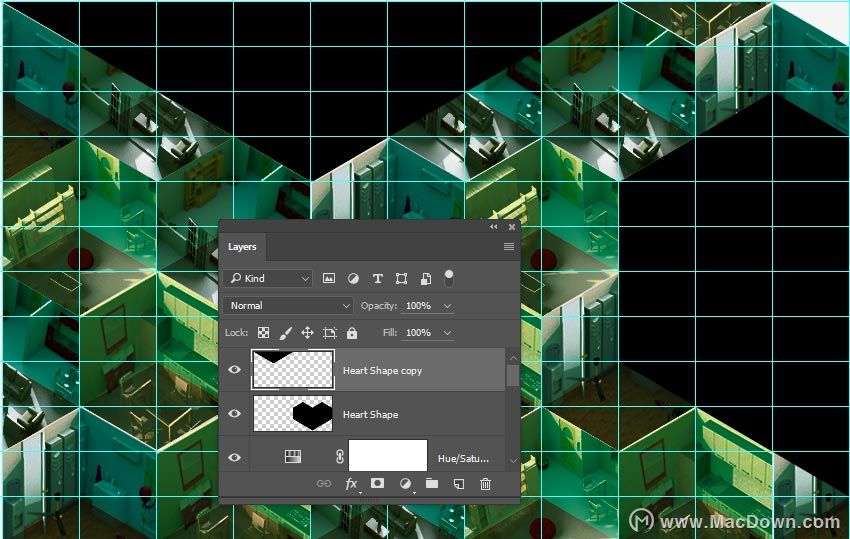850x539 pixels.
Task: Toggle layer filtering on/off switch
Action: [449, 278]
